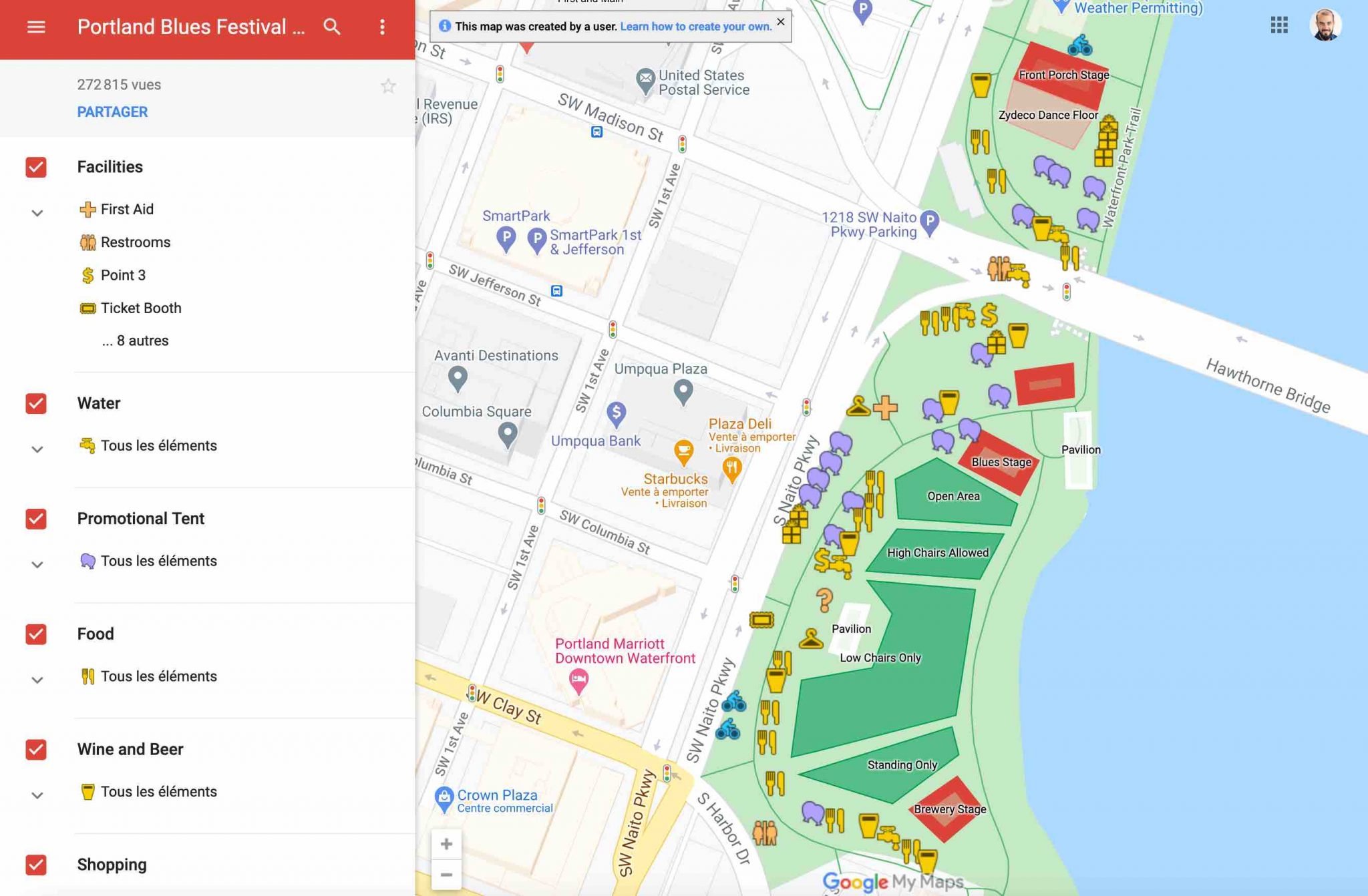Screen dimensions: 1368x896
Task: Click the Starbucks coffee pin
Action: point(683,452)
